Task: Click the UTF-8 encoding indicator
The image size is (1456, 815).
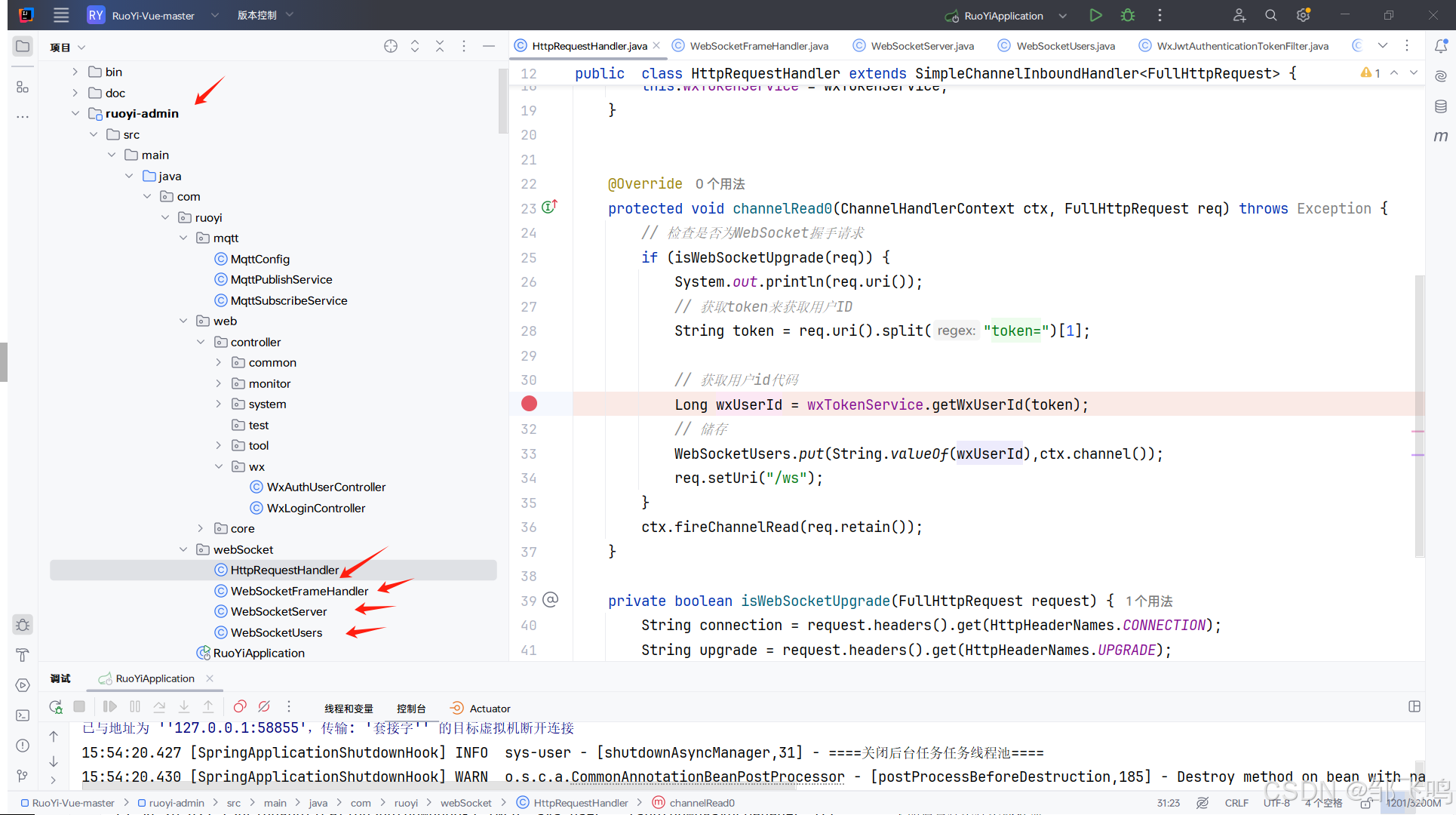Action: [x=1276, y=803]
